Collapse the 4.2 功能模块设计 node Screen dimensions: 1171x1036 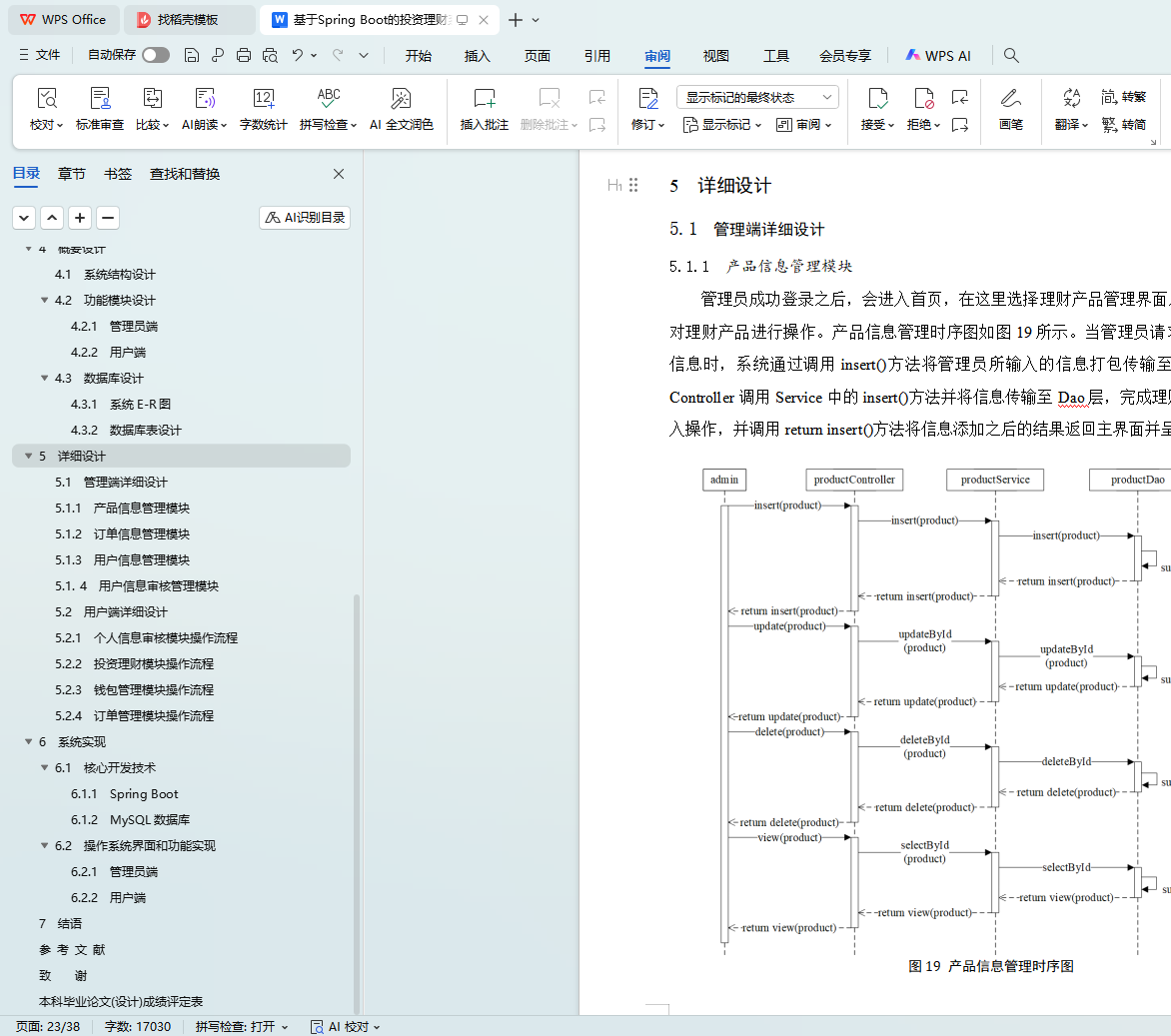[x=44, y=301]
